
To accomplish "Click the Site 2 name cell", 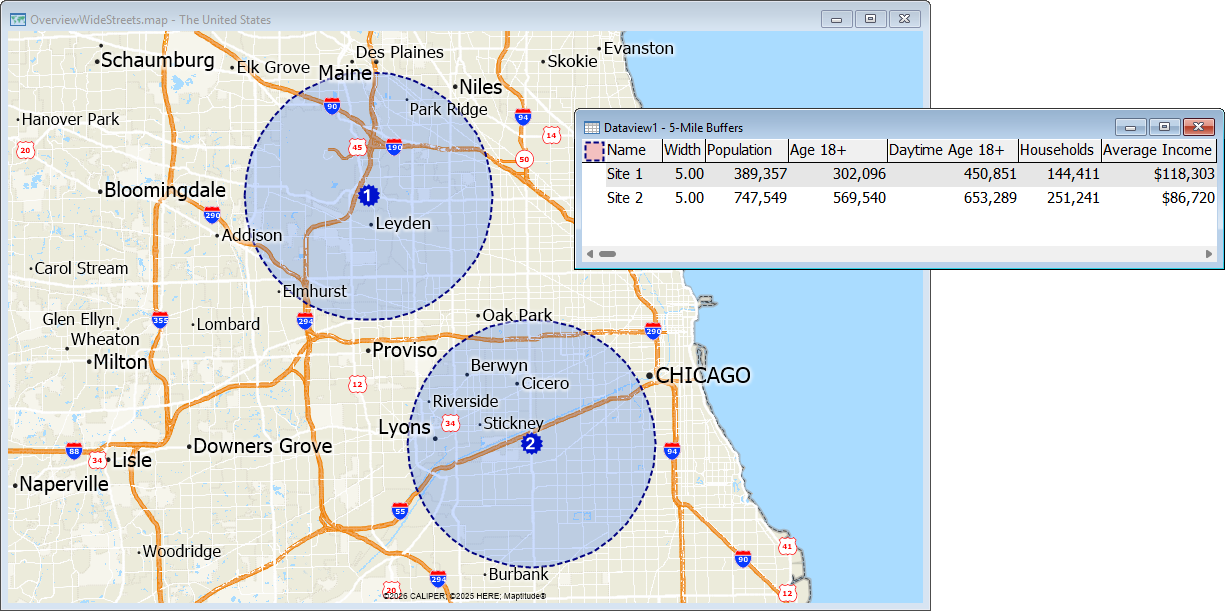I will click(x=633, y=198).
